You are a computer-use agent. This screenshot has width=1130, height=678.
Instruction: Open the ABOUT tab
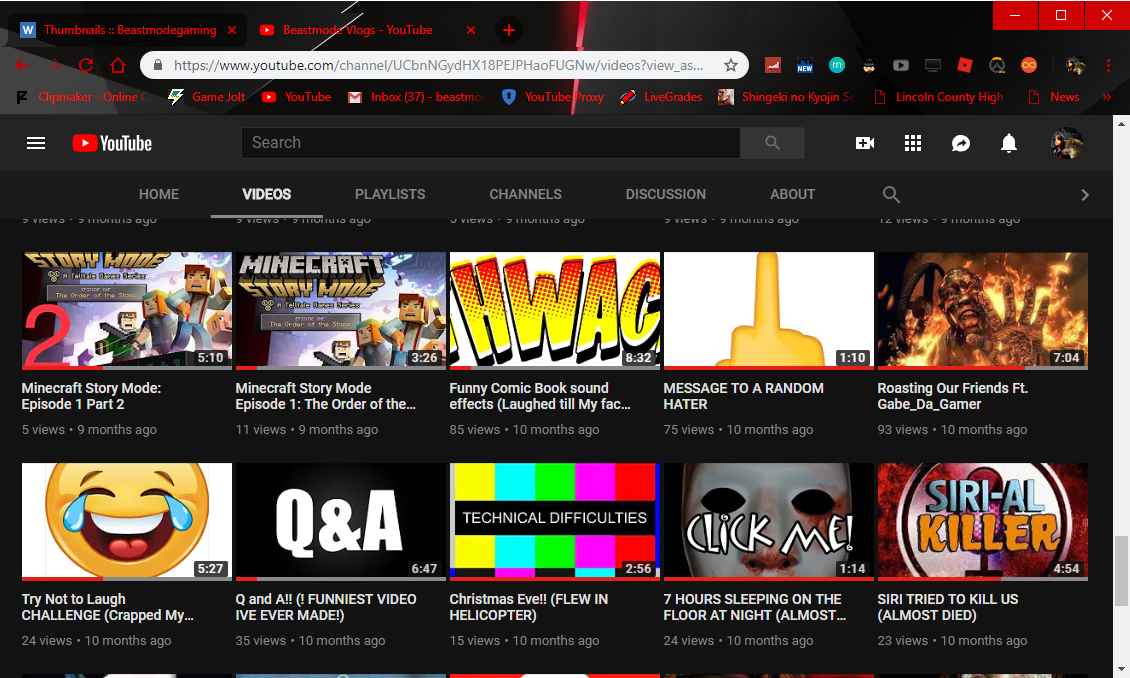point(793,195)
